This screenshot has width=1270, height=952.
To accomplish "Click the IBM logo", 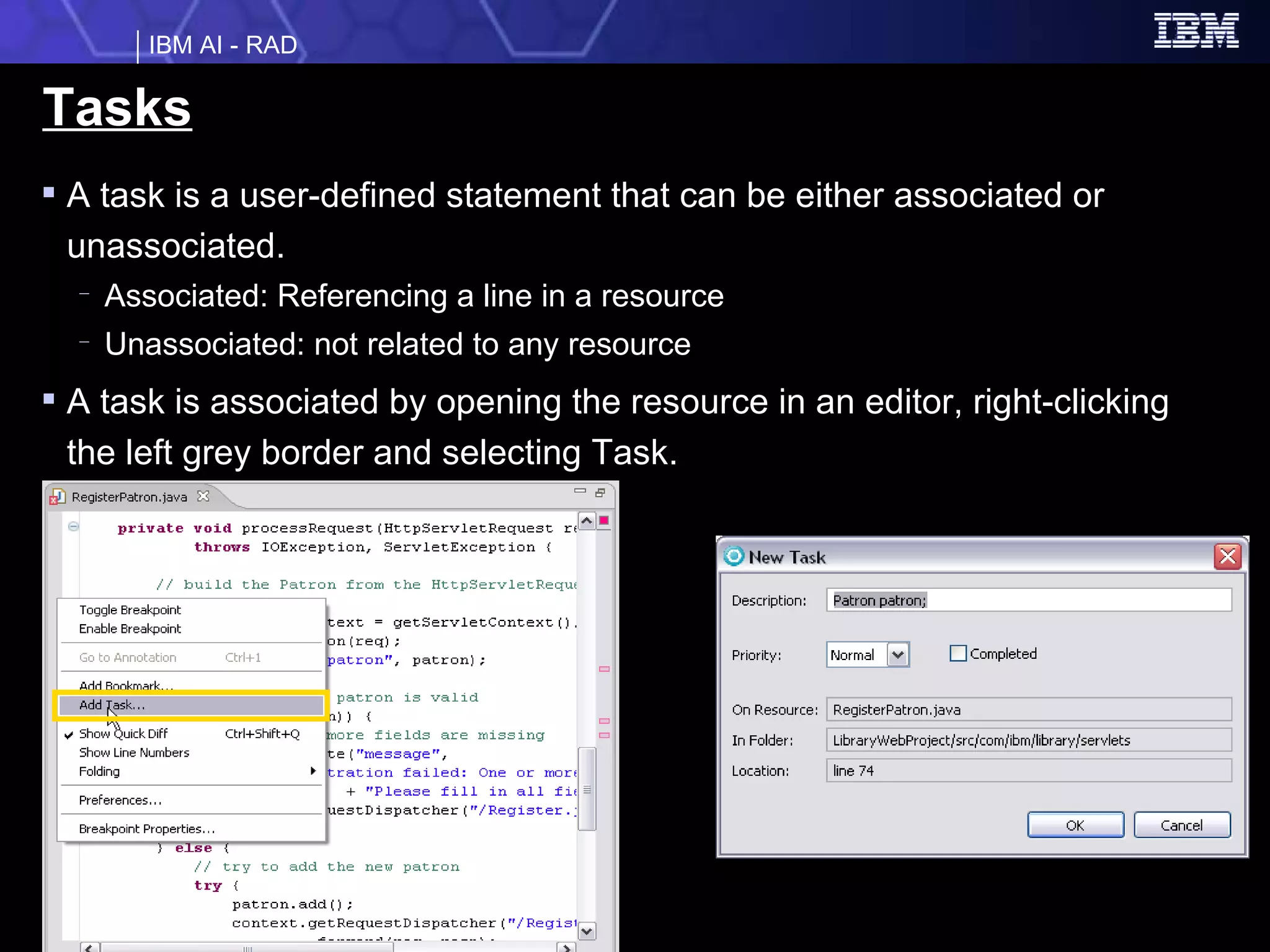I will pos(1196,30).
